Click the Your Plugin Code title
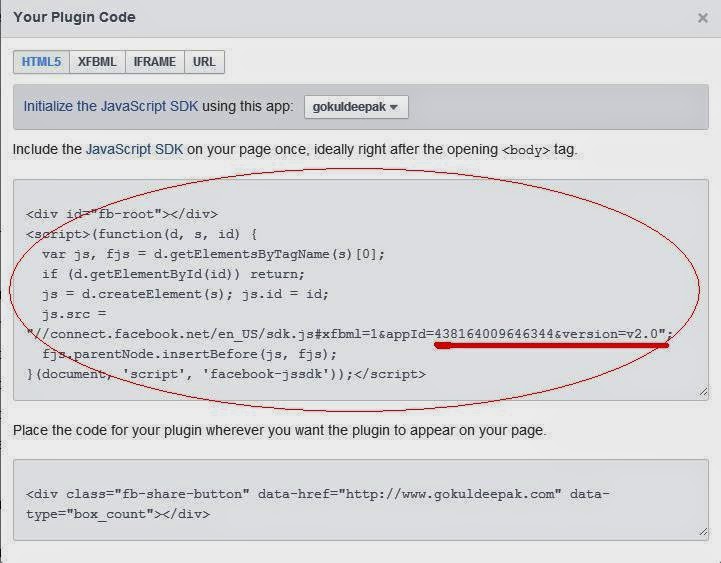 point(74,17)
